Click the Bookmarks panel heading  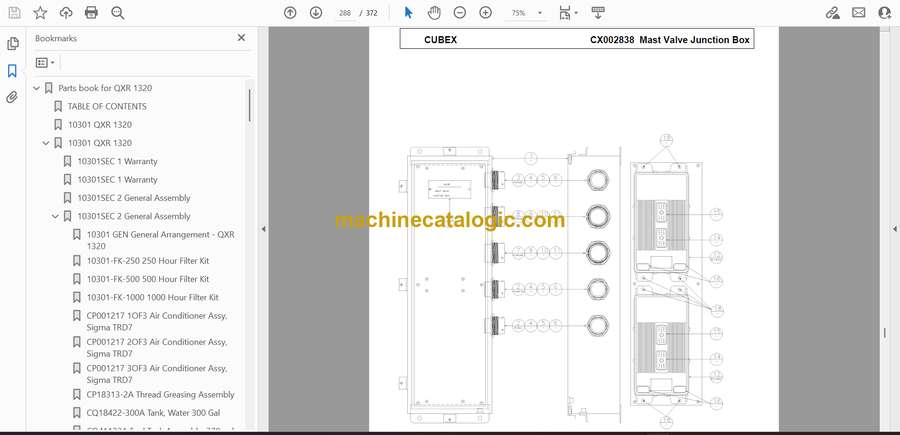(56, 38)
